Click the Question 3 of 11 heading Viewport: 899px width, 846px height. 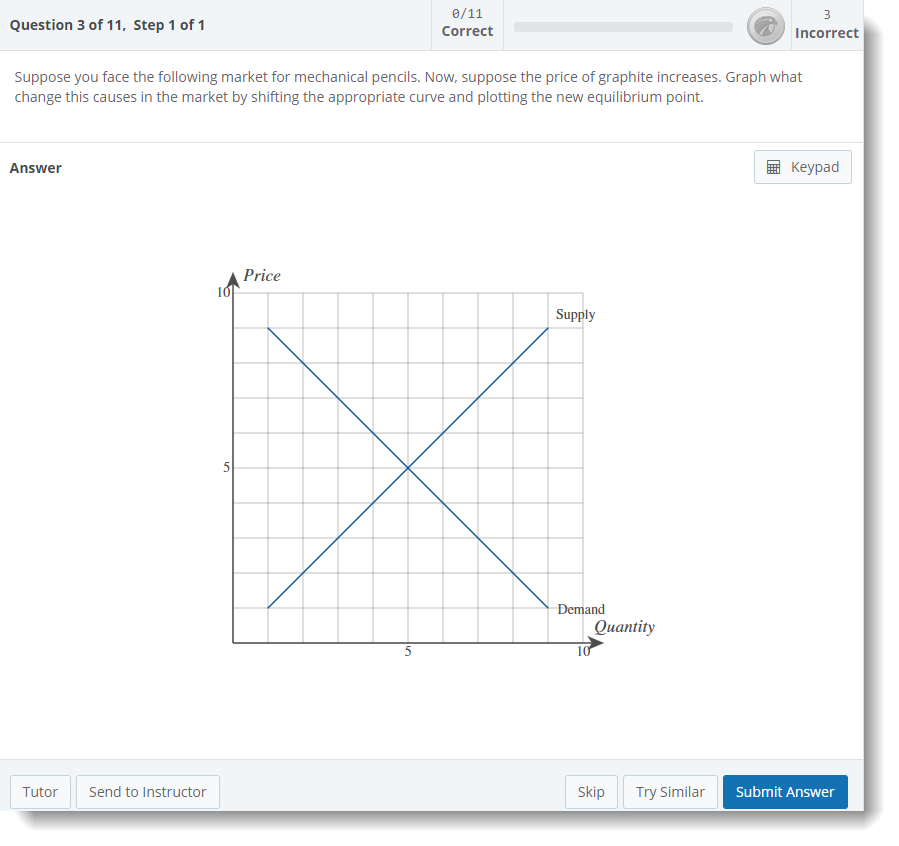click(107, 25)
